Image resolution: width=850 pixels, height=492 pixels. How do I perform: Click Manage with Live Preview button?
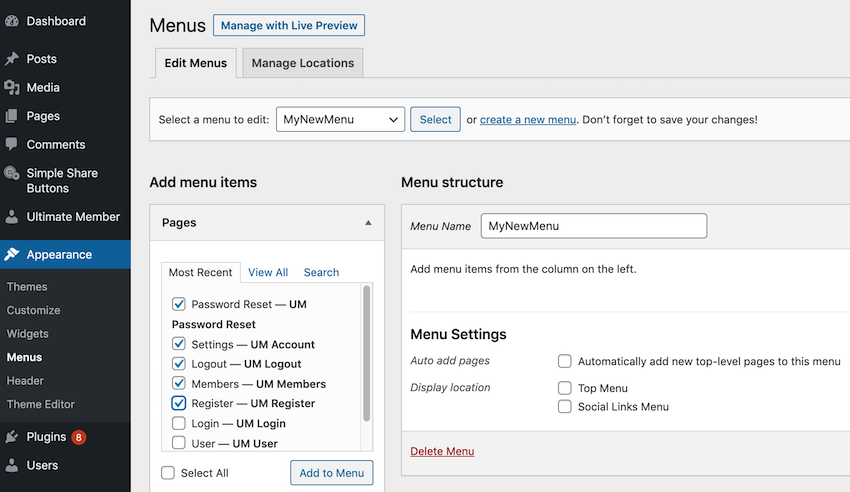(289, 25)
